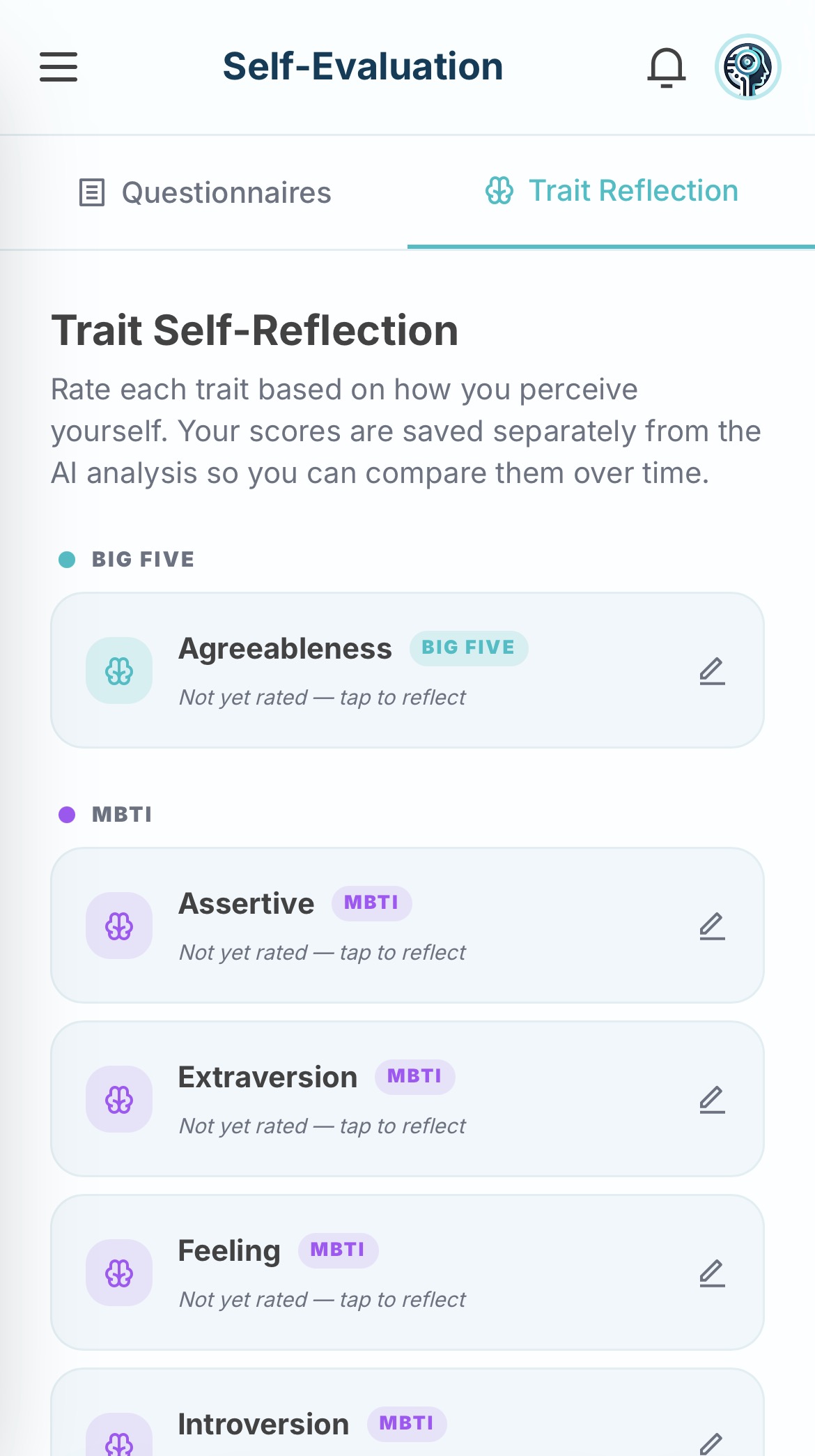Tap the edit pencil on the Assertive card
815x1456 pixels.
712,927
